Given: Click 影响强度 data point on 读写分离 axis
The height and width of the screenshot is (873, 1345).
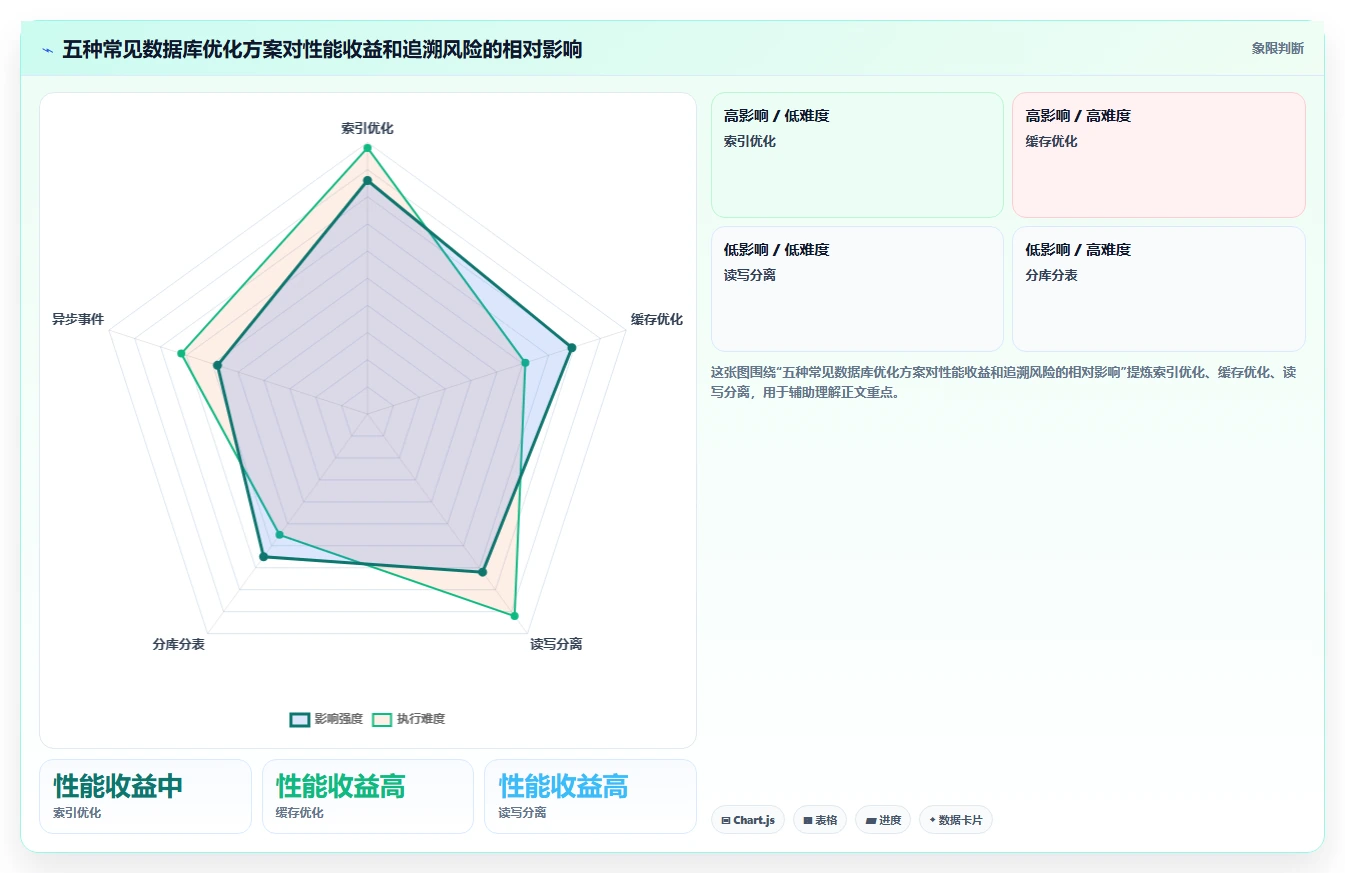Looking at the screenshot, I should click(482, 572).
